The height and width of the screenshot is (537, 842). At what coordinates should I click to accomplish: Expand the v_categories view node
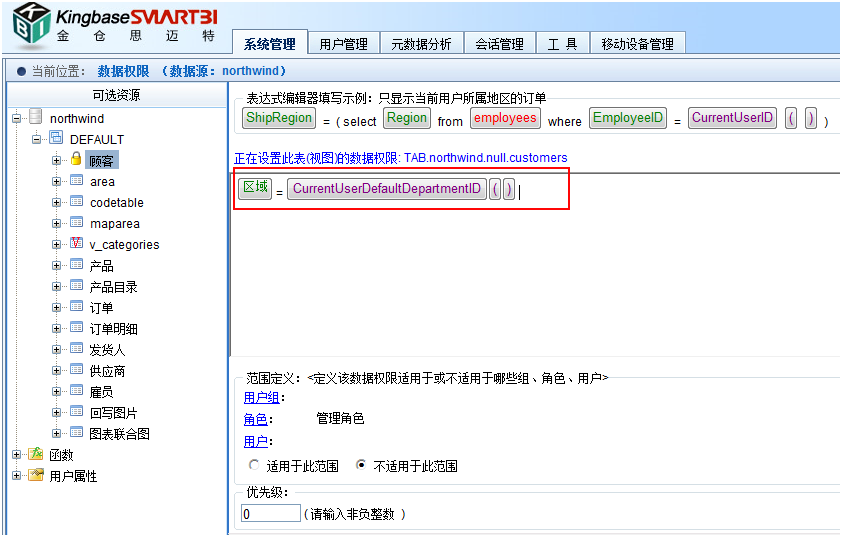click(56, 244)
